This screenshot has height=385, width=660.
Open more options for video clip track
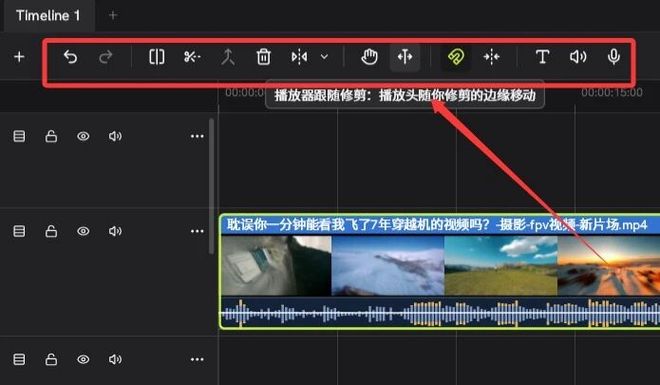coord(197,231)
